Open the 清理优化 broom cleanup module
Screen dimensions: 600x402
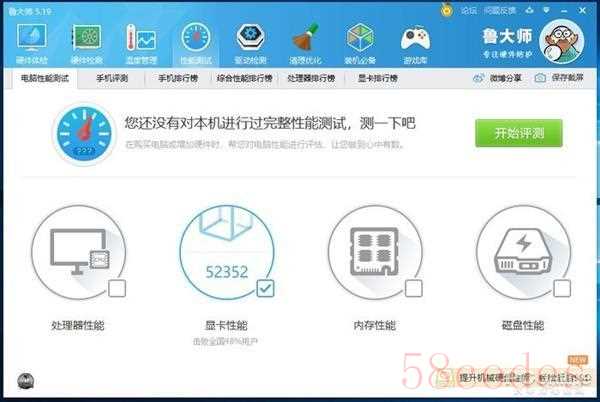(x=305, y=44)
